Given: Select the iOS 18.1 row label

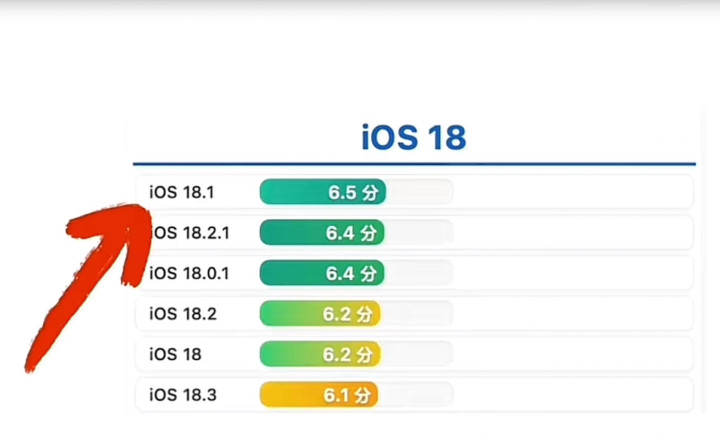Looking at the screenshot, I should (182, 192).
